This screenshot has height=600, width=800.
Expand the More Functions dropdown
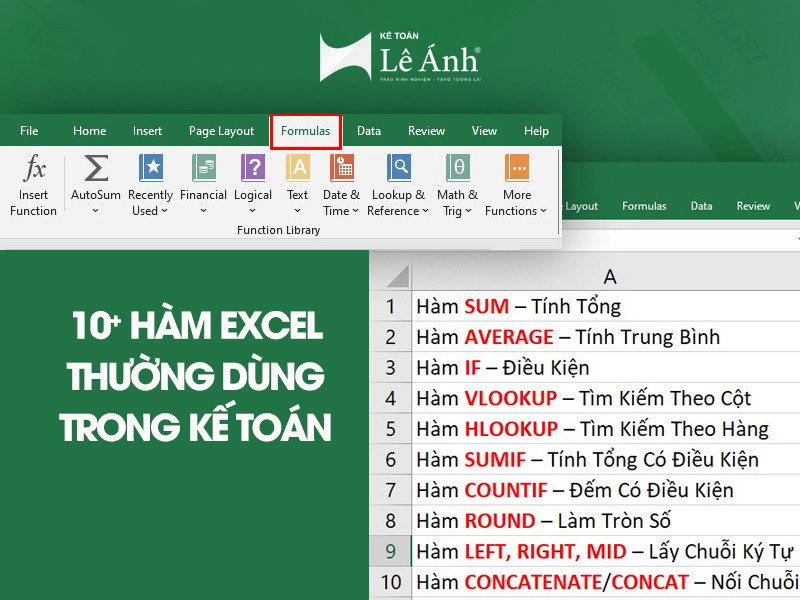[x=543, y=211]
